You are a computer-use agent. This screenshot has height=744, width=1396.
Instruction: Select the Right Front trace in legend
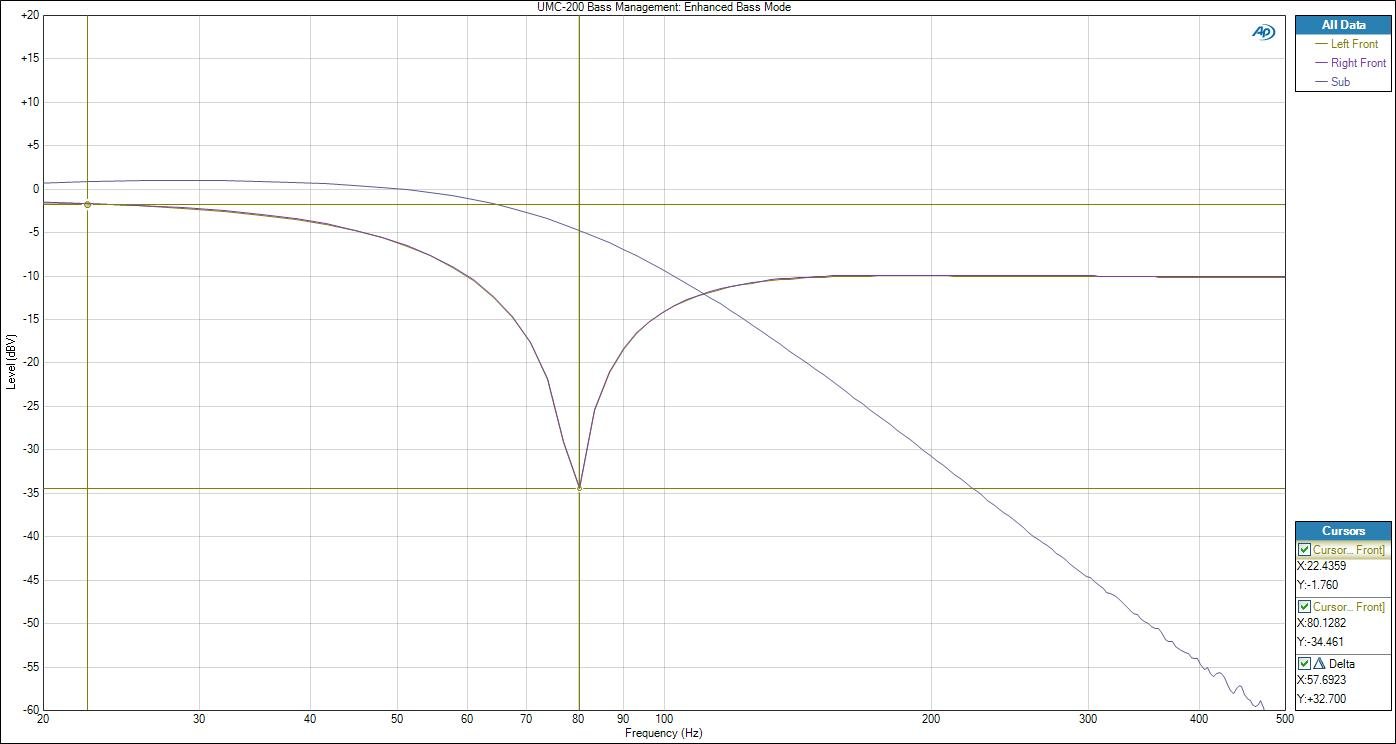coord(1358,63)
